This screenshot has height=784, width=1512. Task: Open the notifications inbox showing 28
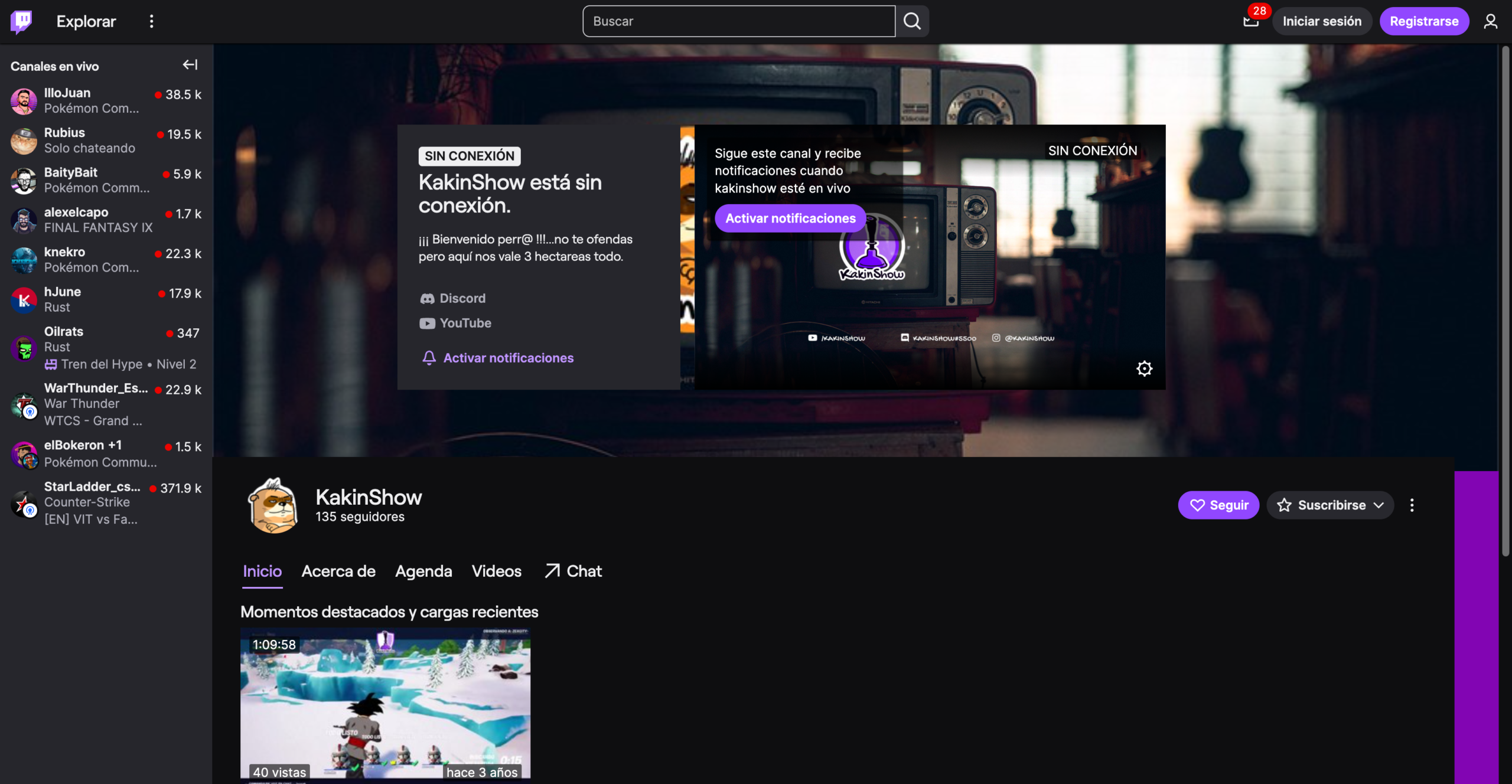pos(1251,21)
